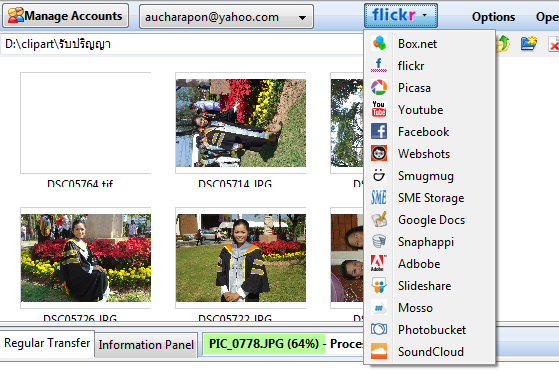Click the Mosso cloud icon
The image size is (559, 371).
click(379, 308)
